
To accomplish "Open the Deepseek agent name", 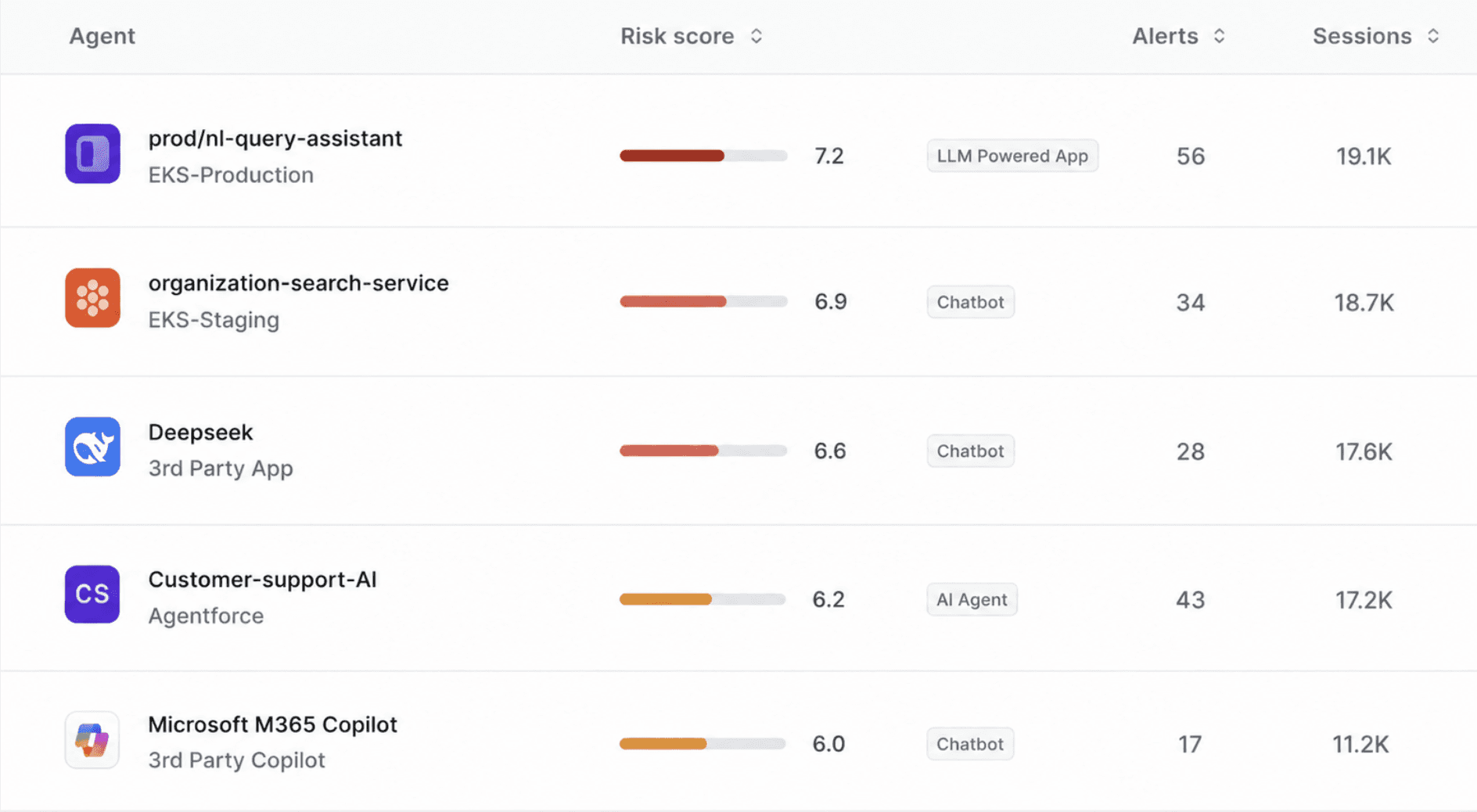I will tap(200, 432).
